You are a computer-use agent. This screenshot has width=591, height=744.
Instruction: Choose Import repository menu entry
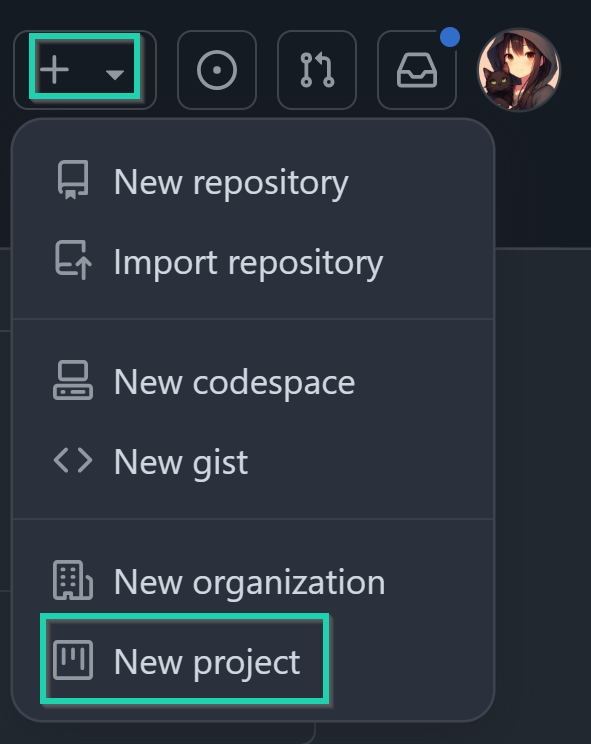click(253, 262)
